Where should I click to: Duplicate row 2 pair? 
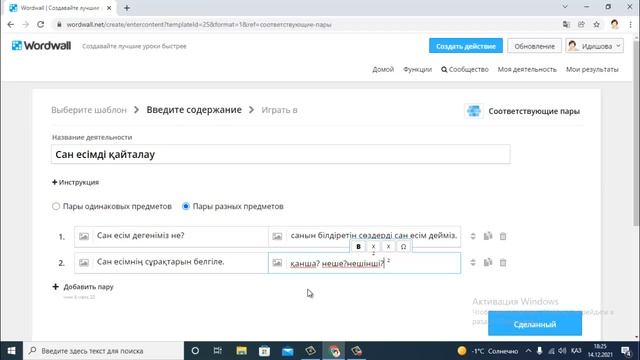pos(488,262)
